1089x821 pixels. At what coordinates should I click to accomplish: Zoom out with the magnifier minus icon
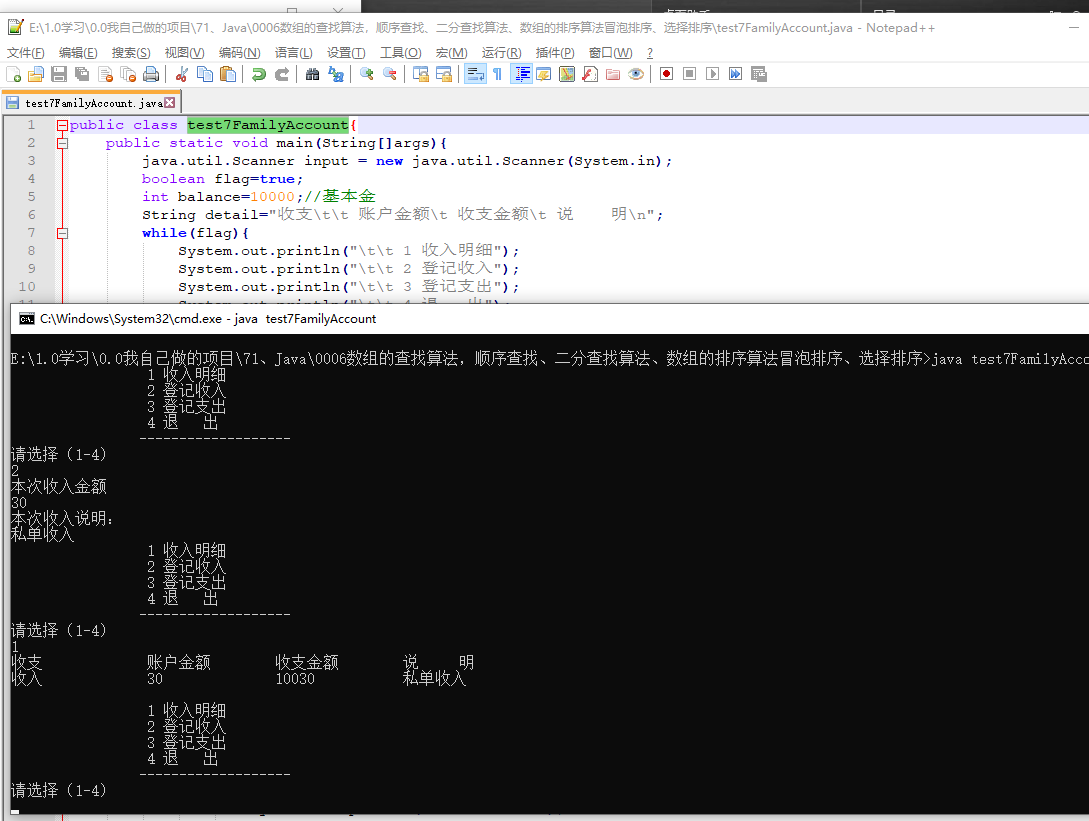(x=390, y=74)
